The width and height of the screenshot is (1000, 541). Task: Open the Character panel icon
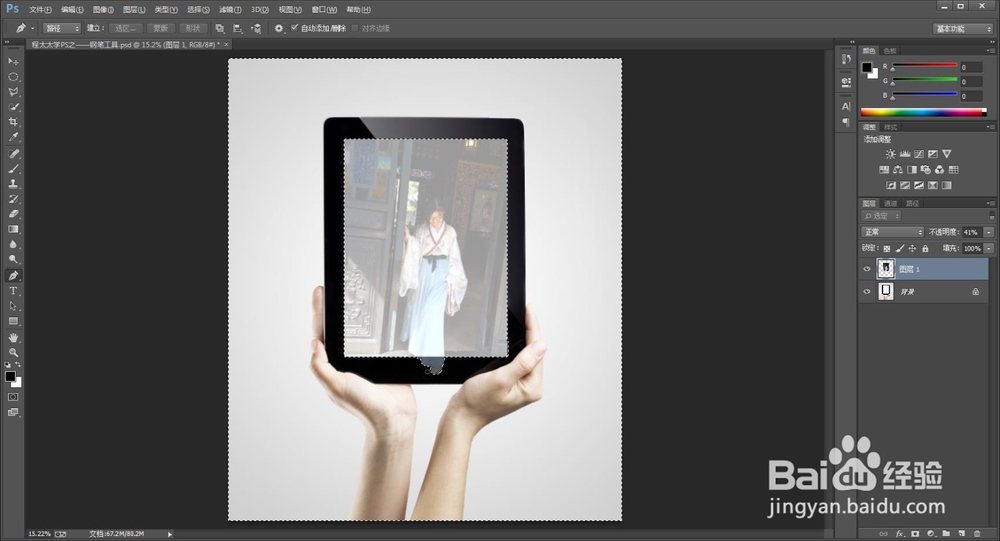(846, 107)
